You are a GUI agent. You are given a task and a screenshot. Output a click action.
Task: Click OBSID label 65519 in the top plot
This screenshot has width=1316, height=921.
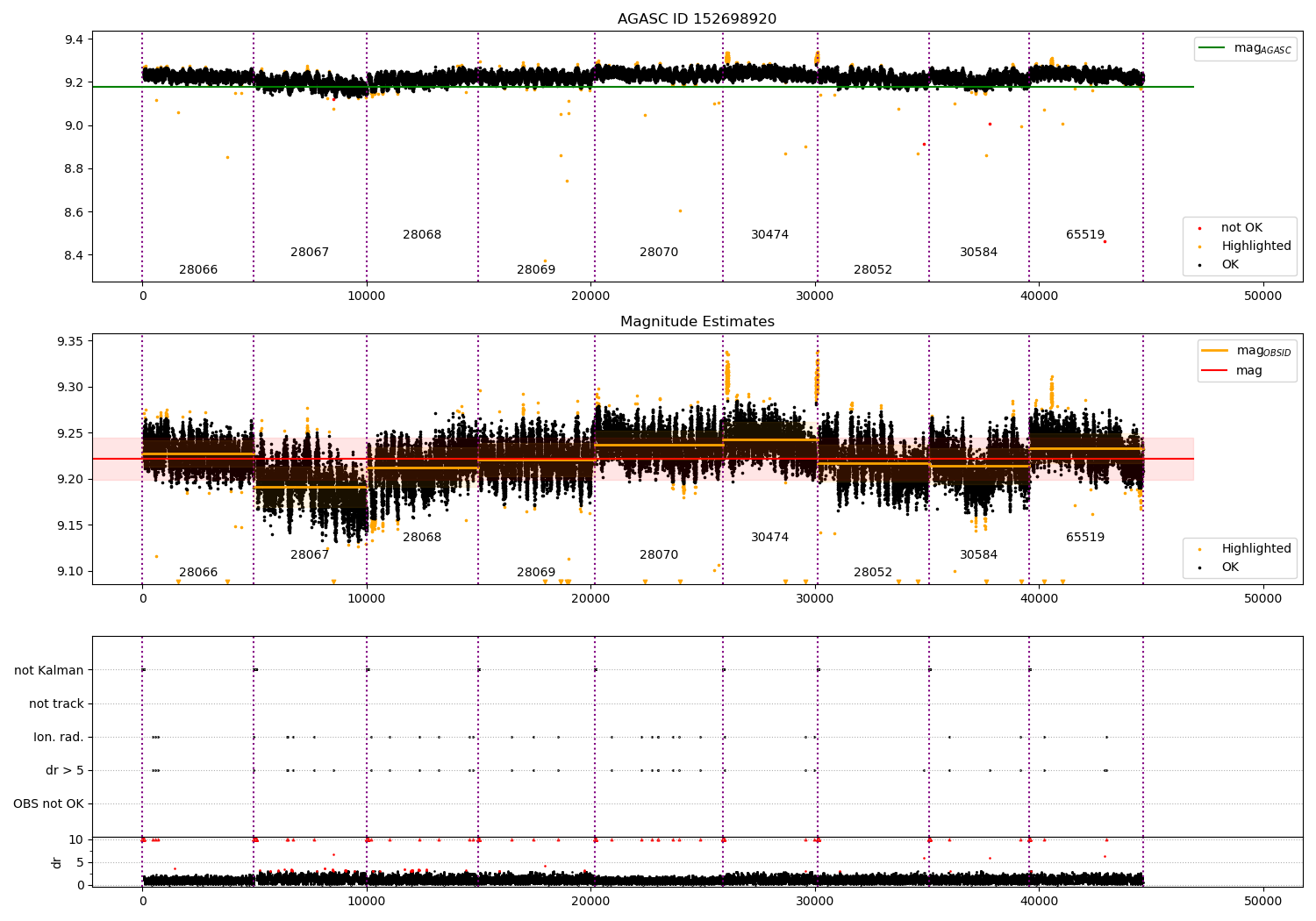pyautogui.click(x=1085, y=235)
